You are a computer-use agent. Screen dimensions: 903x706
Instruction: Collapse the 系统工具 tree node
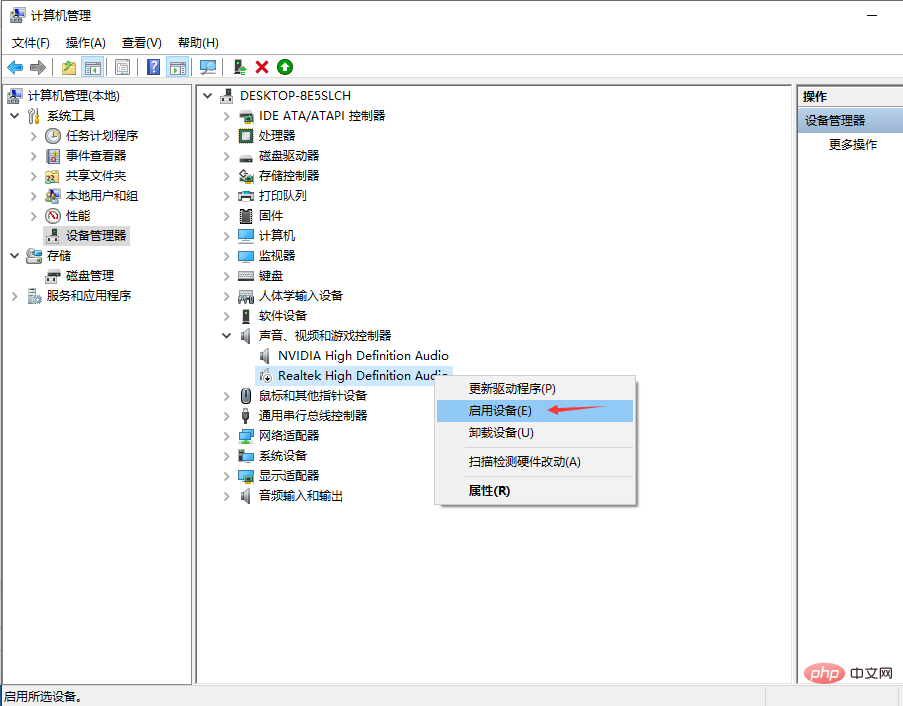pyautogui.click(x=15, y=116)
